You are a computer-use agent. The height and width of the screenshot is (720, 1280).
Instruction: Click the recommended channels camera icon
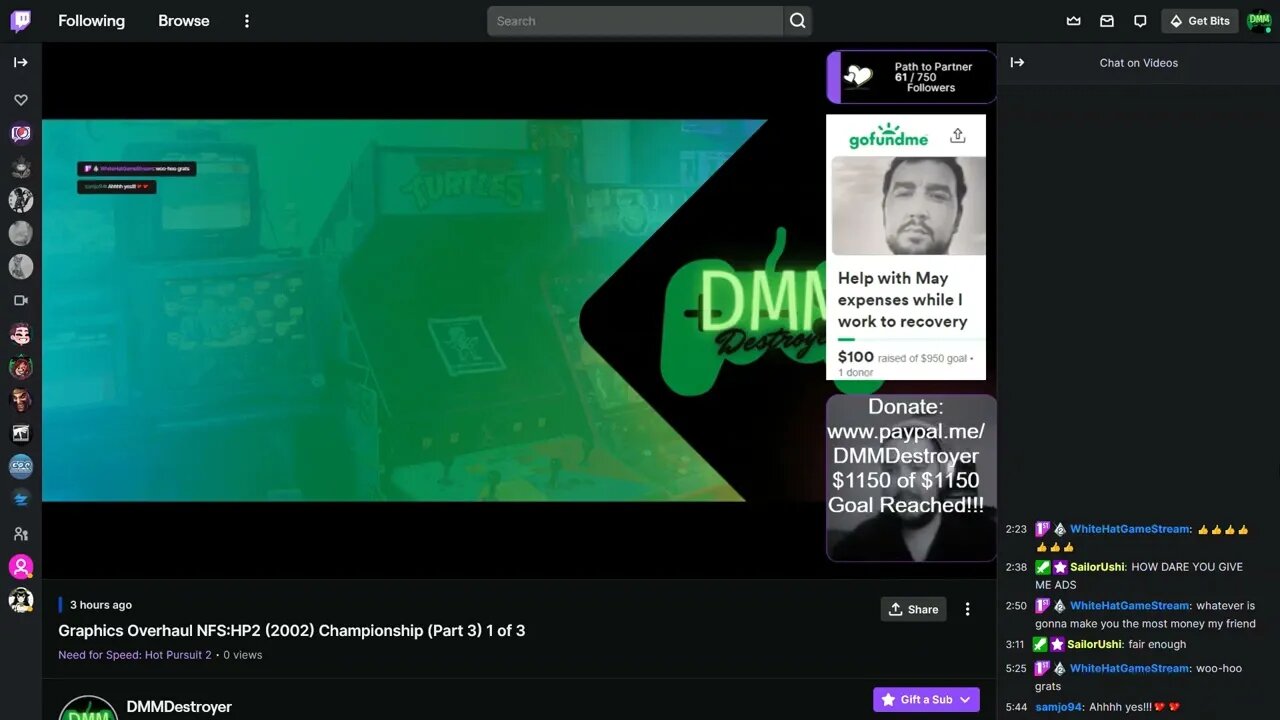tap(21, 300)
